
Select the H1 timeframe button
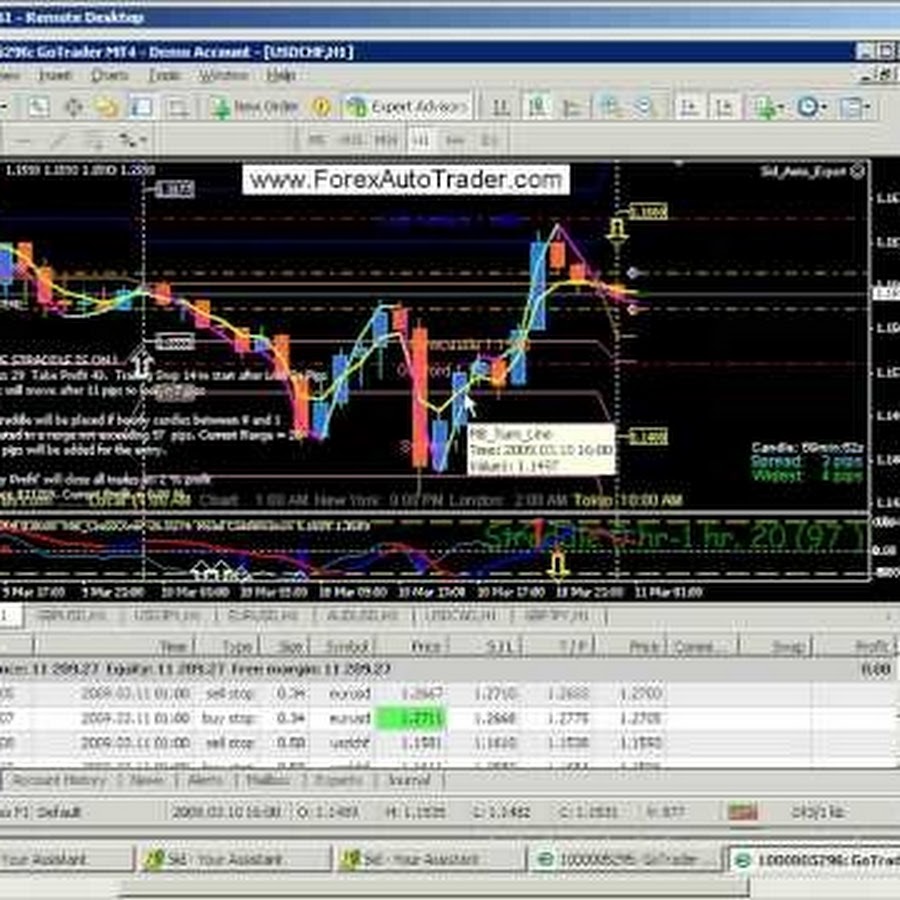click(421, 139)
